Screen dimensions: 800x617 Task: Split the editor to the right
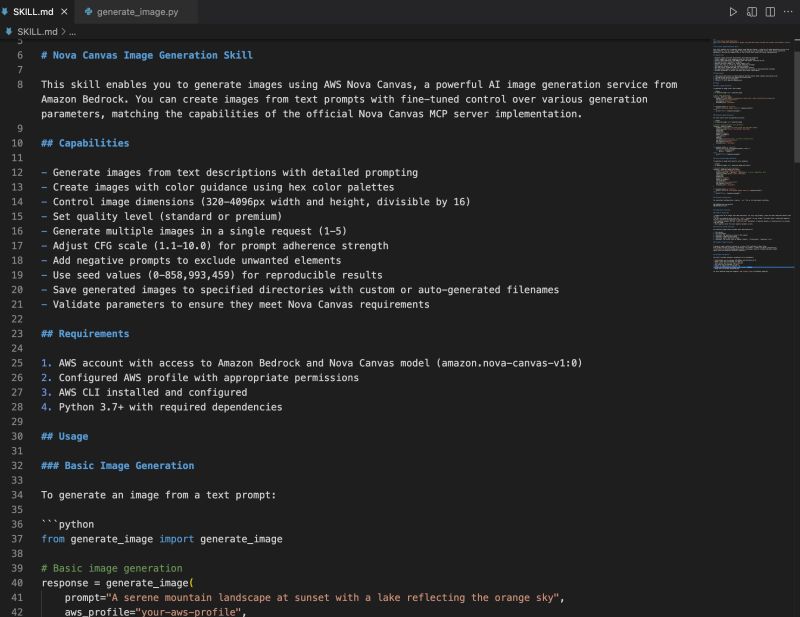770,12
